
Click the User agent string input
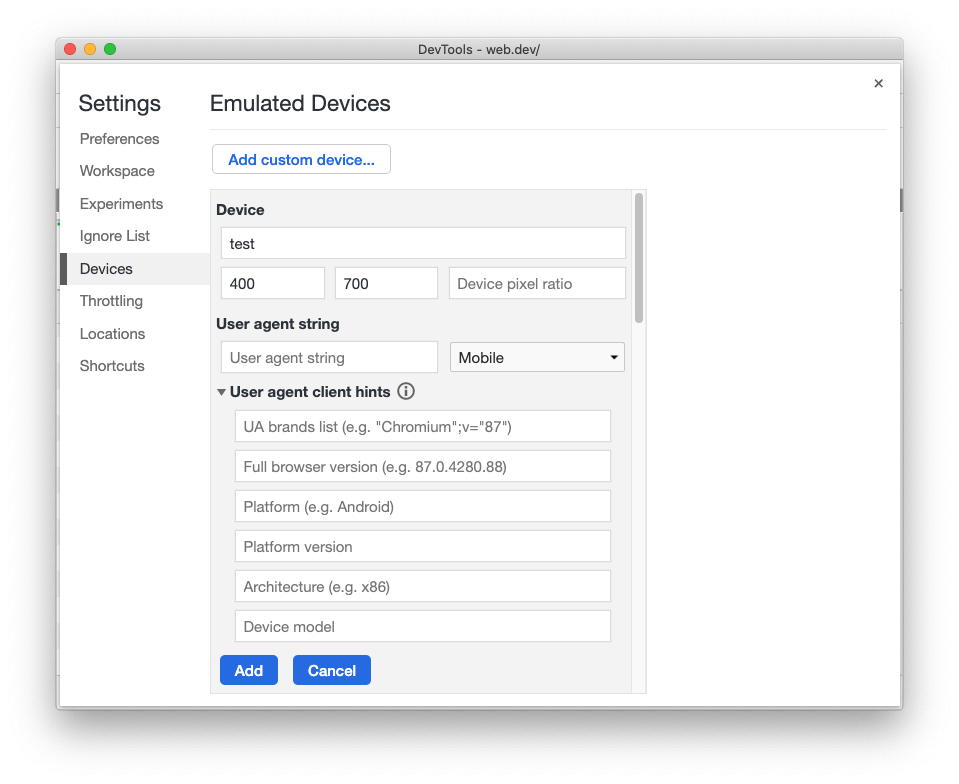[328, 357]
